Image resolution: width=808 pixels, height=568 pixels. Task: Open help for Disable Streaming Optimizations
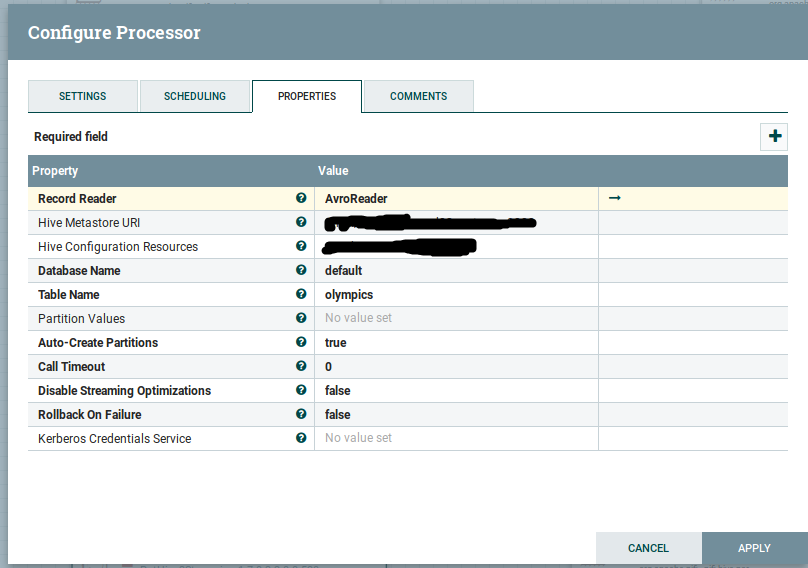pyautogui.click(x=301, y=390)
